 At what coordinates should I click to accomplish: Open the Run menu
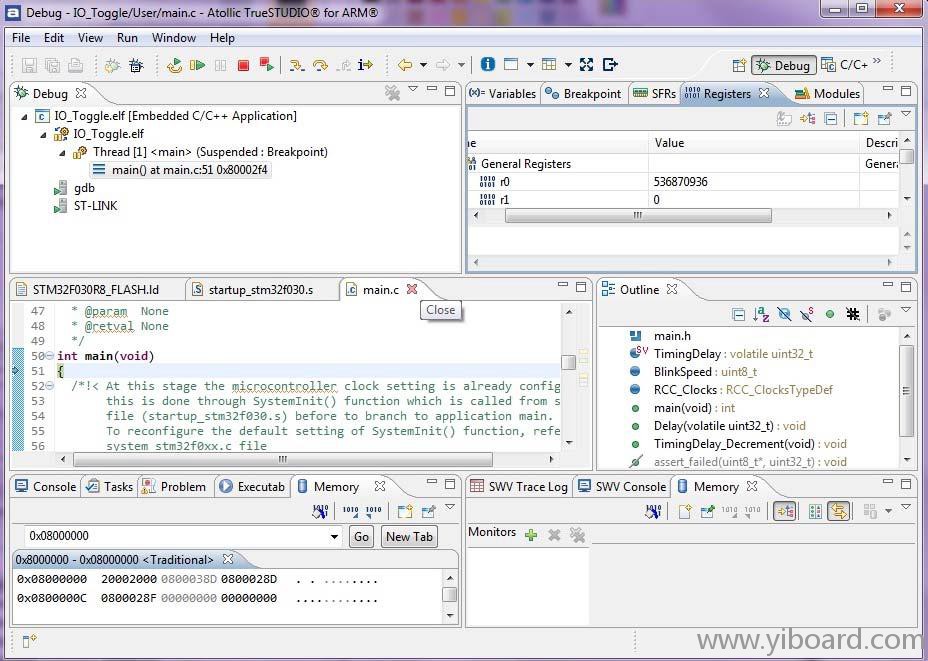point(127,38)
